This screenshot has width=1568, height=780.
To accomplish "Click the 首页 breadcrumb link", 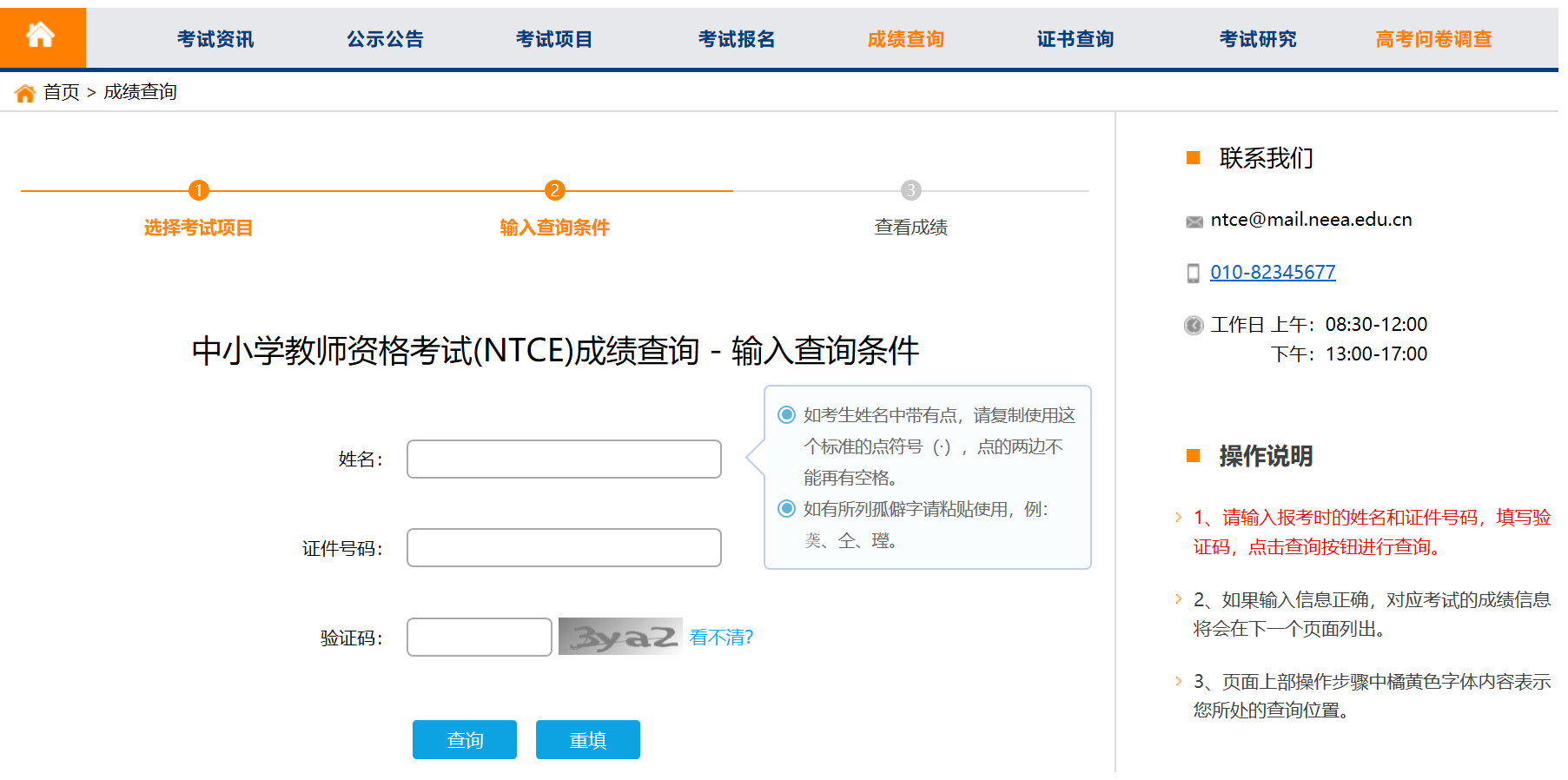I will (62, 92).
